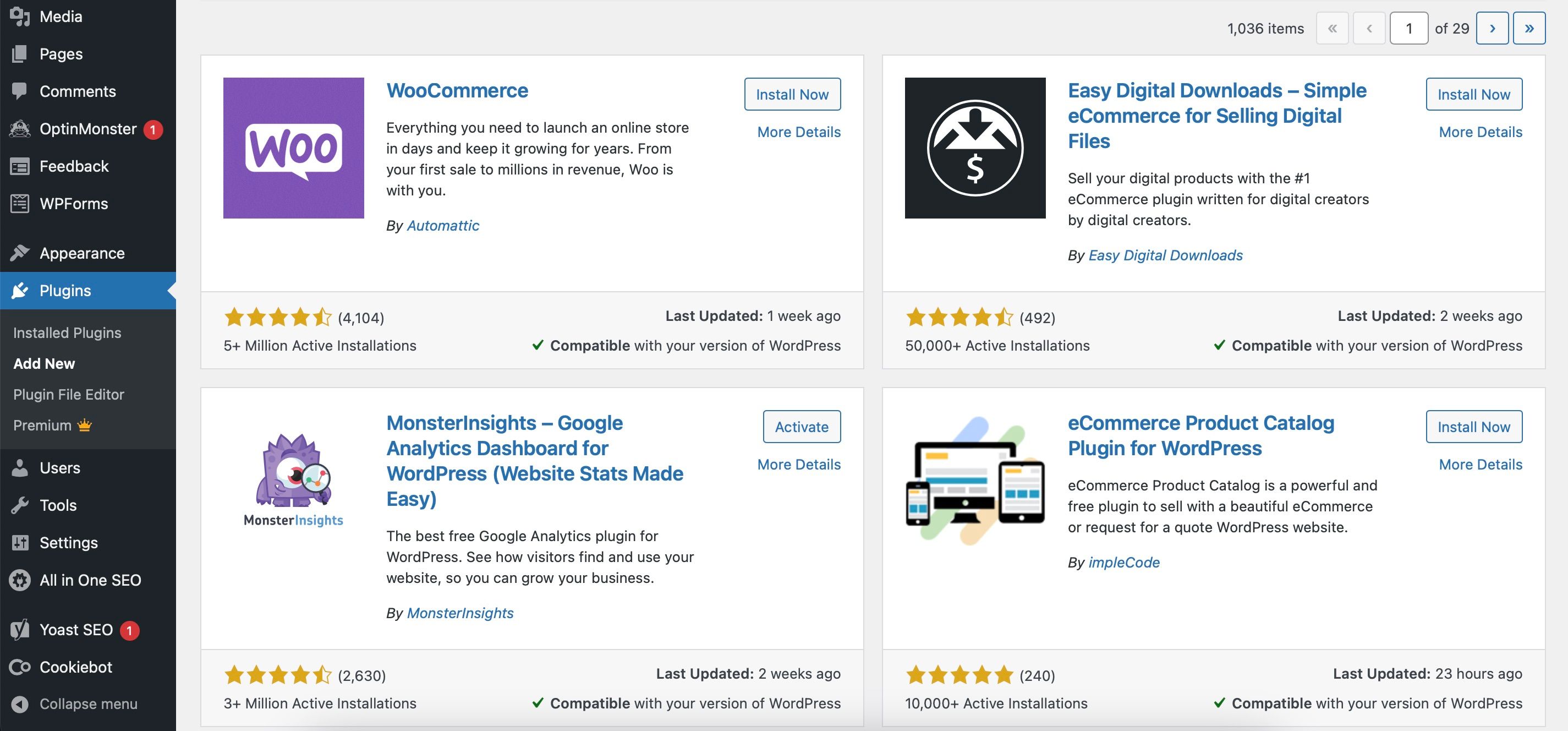Go to next page of plugins
Screen dimensions: 1568x731
1492,28
